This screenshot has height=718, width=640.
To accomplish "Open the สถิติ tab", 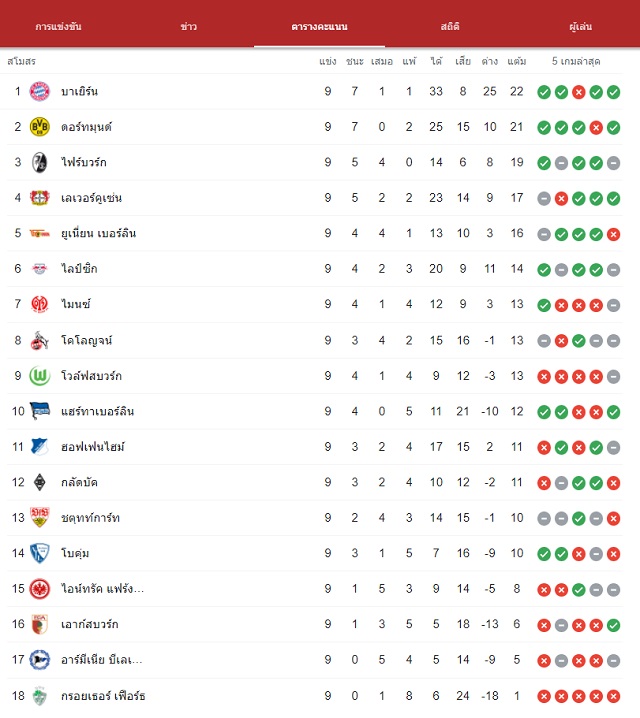I will [x=450, y=27].
